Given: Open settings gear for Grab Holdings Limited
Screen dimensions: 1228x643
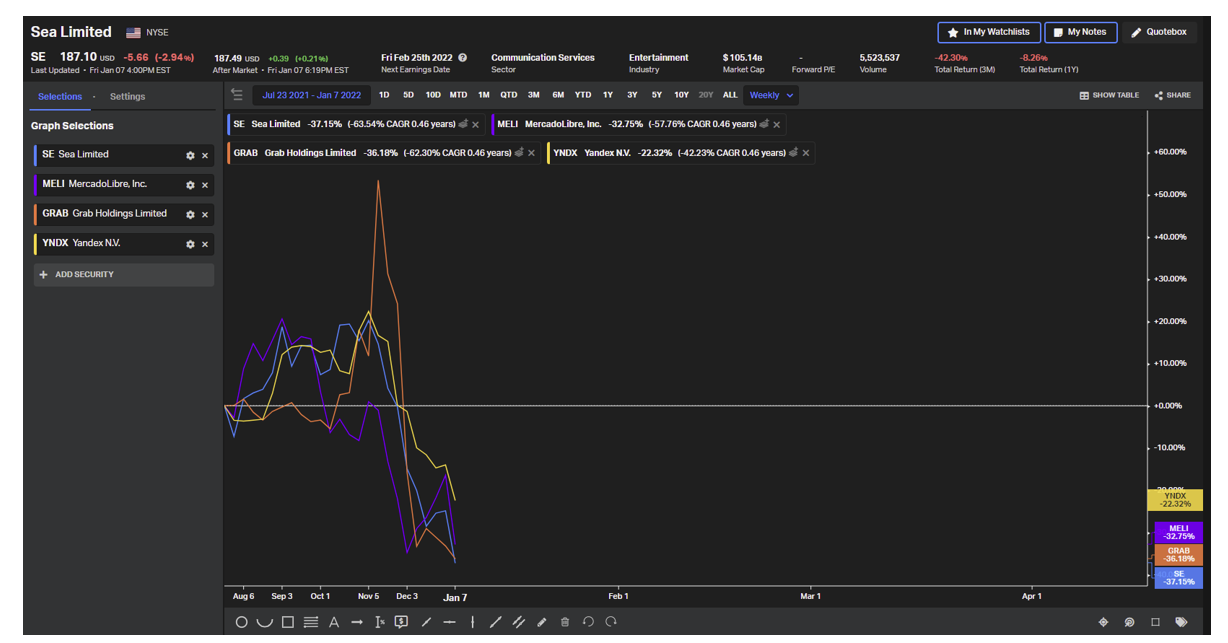Looking at the screenshot, I should tap(190, 214).
